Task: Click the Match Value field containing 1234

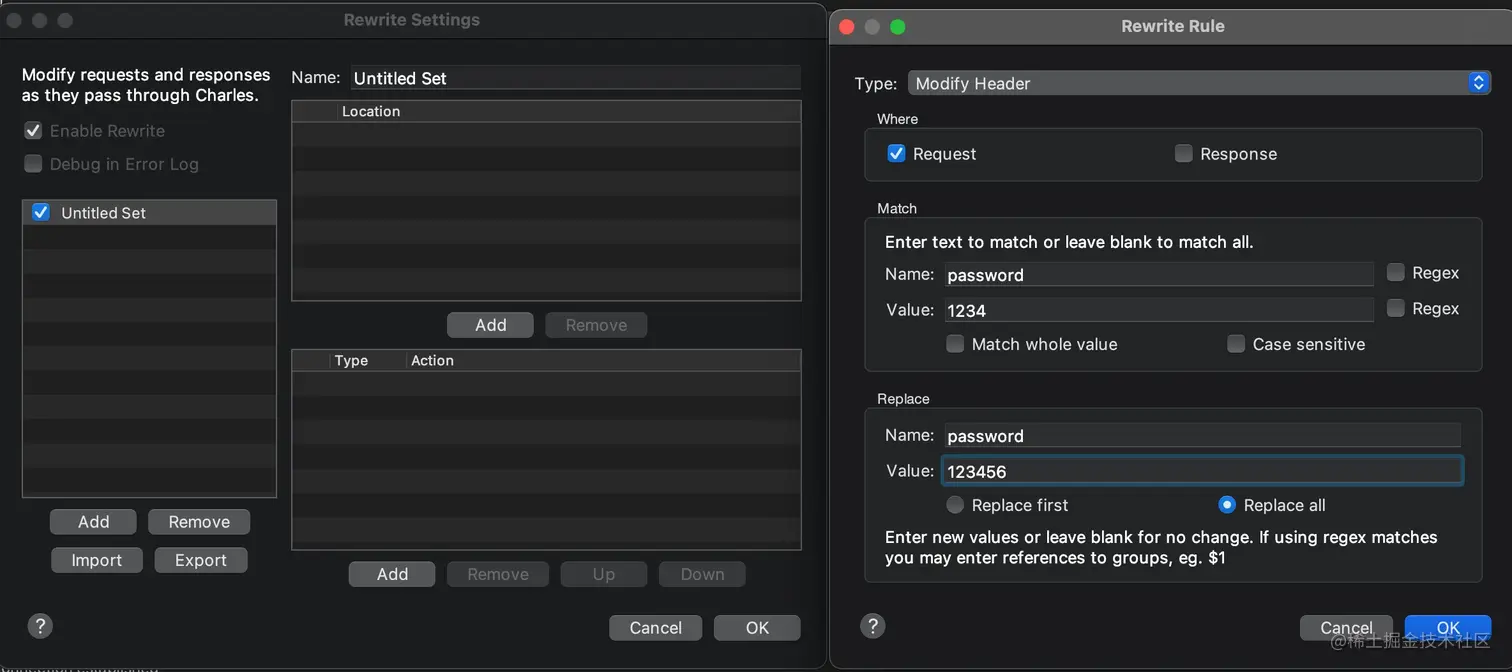Action: (1158, 310)
